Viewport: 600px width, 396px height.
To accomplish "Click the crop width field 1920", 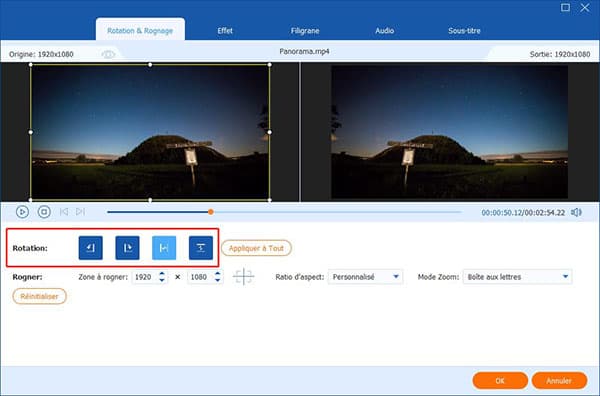I will [145, 277].
